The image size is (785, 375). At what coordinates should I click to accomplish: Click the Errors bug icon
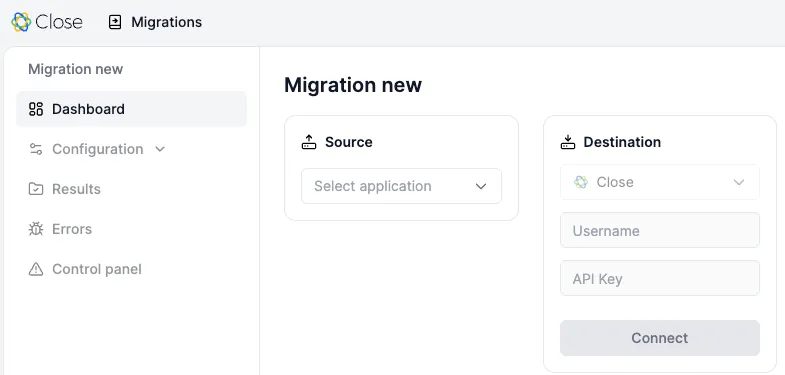pyautogui.click(x=36, y=229)
